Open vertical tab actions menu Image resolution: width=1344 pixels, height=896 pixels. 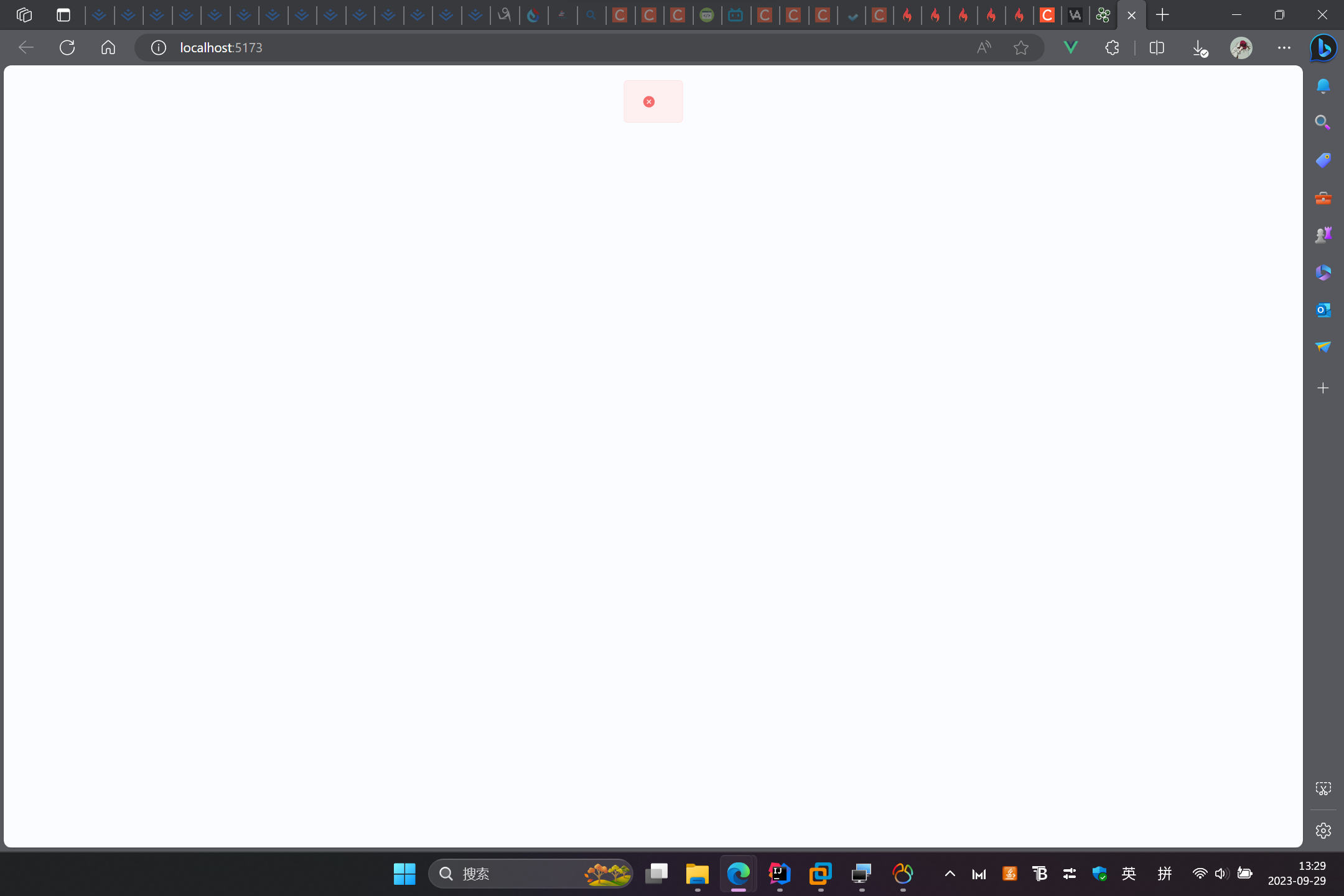pos(63,15)
